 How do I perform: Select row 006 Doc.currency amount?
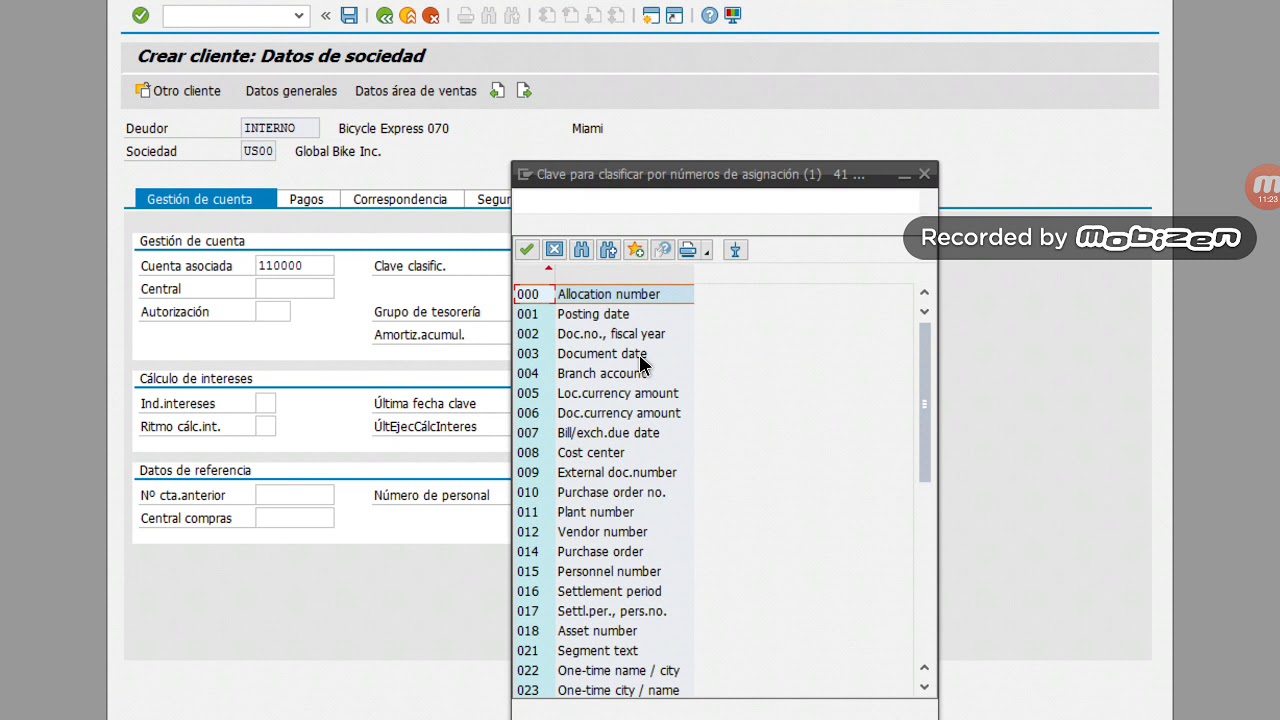(x=604, y=413)
